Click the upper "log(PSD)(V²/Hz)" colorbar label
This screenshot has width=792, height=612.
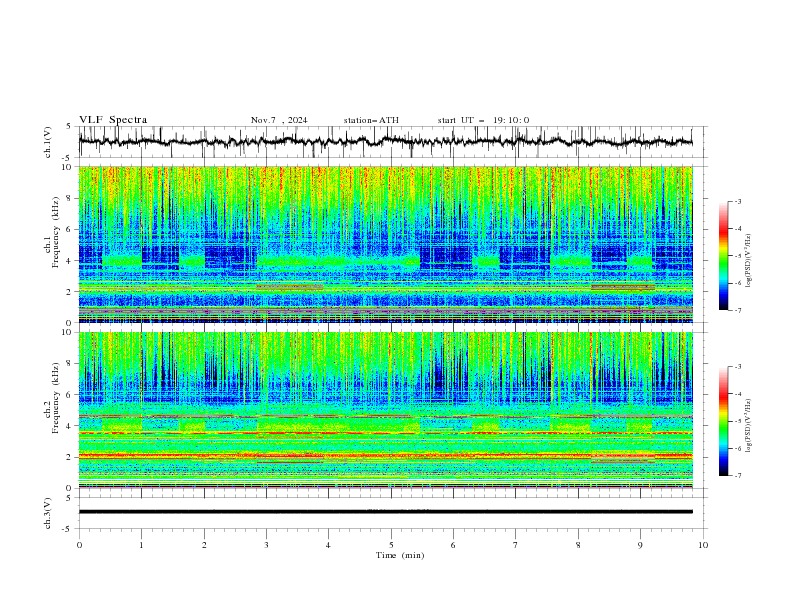748,261
